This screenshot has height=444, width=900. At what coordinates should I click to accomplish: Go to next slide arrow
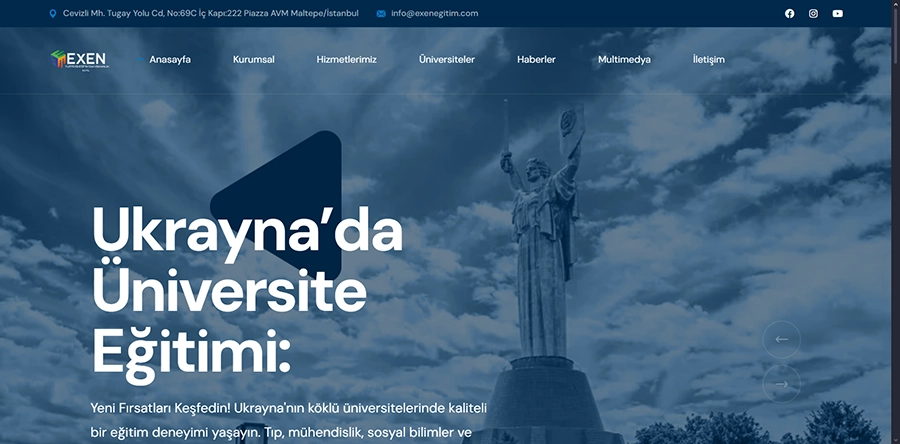781,384
